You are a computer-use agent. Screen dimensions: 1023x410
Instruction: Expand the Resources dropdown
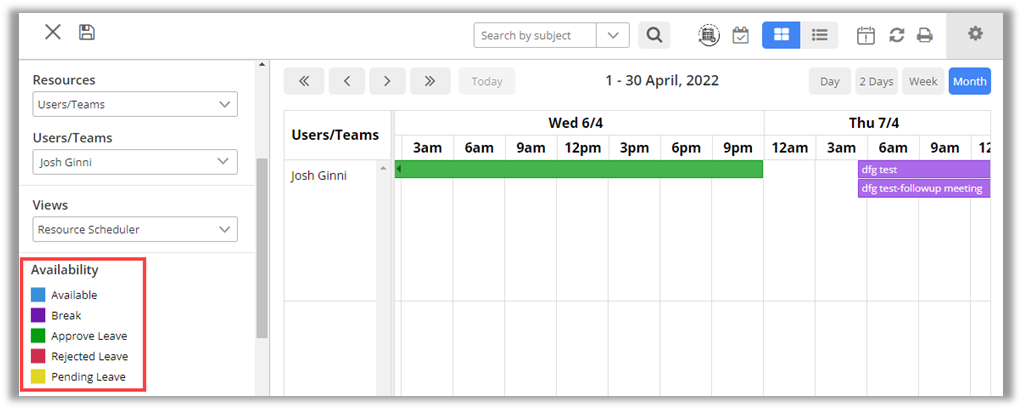tap(135, 104)
